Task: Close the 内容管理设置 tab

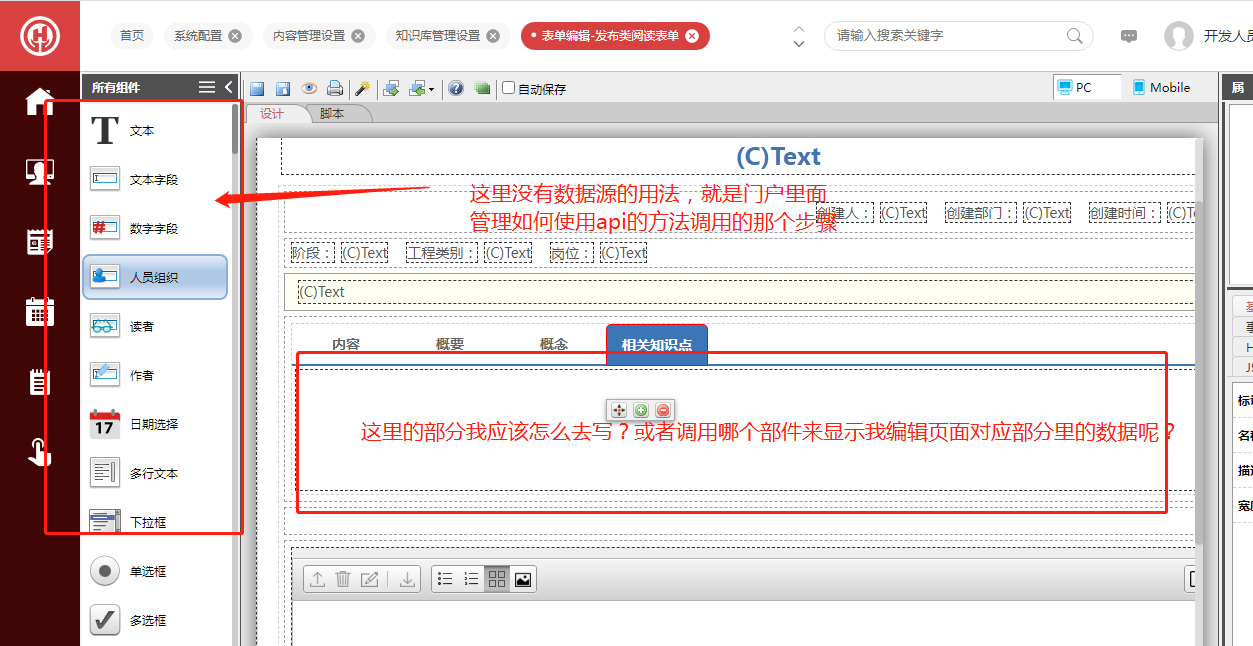Action: coord(358,36)
